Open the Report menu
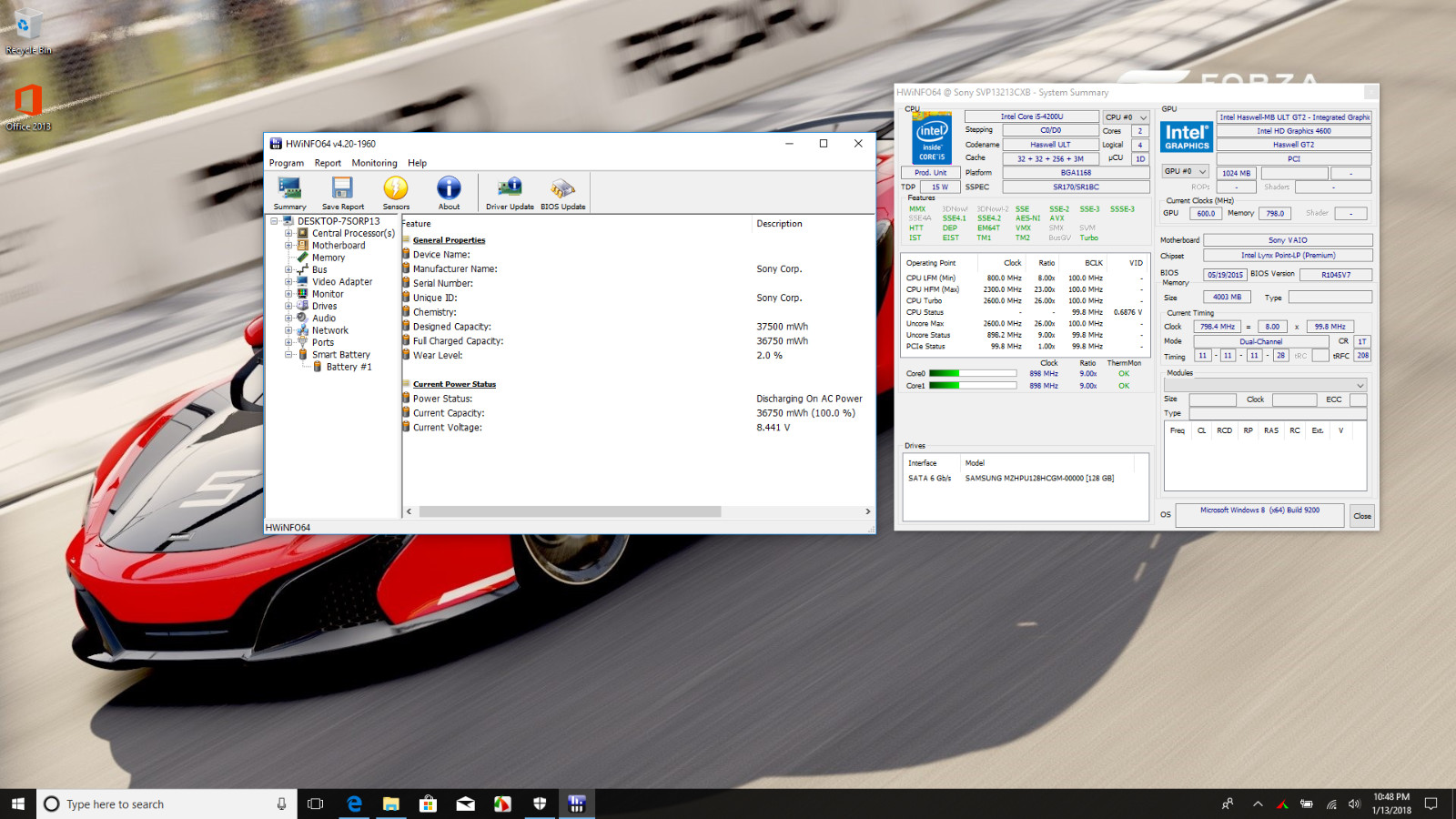 (x=328, y=163)
